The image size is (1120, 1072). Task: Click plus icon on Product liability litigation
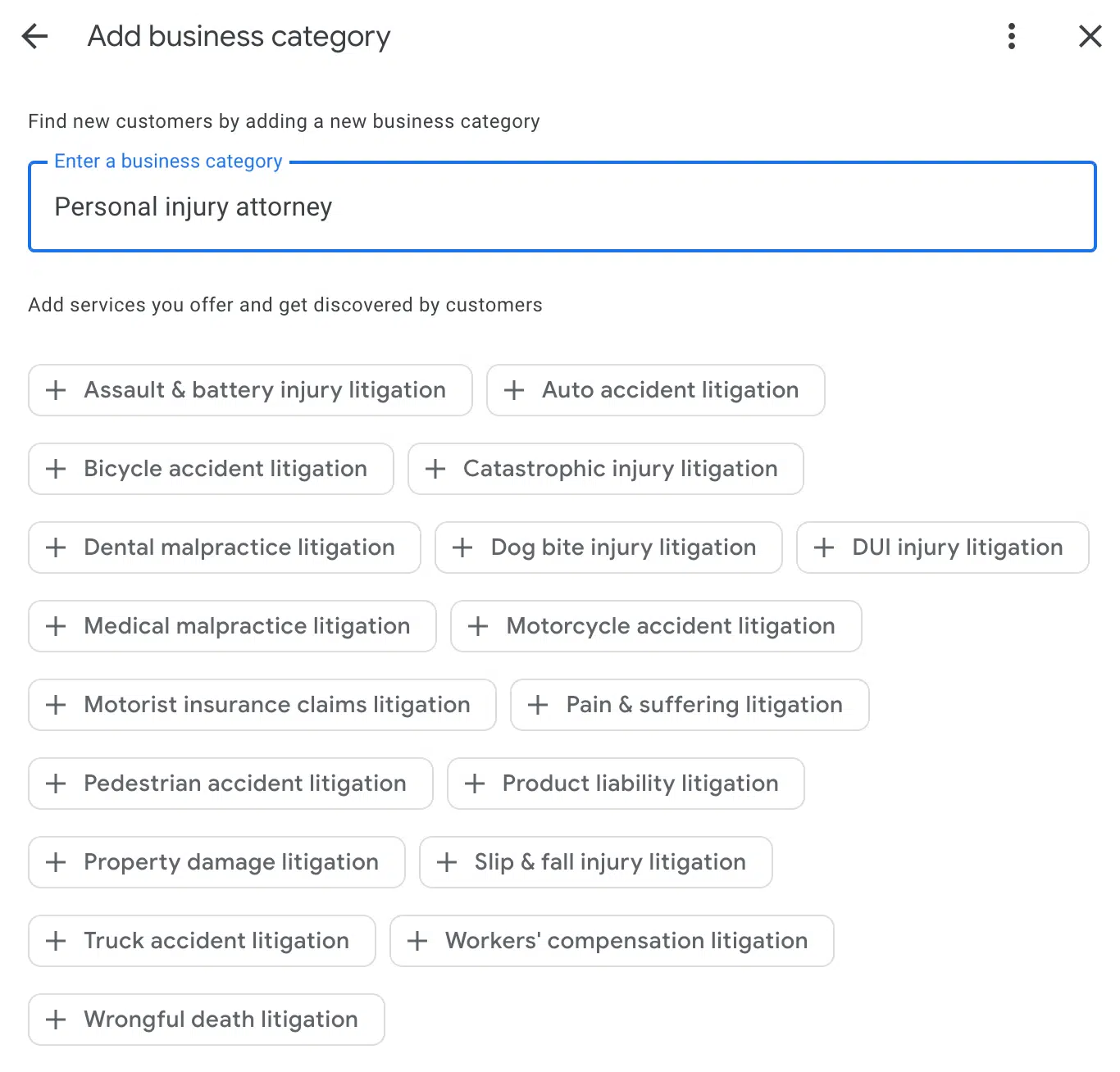click(x=475, y=784)
